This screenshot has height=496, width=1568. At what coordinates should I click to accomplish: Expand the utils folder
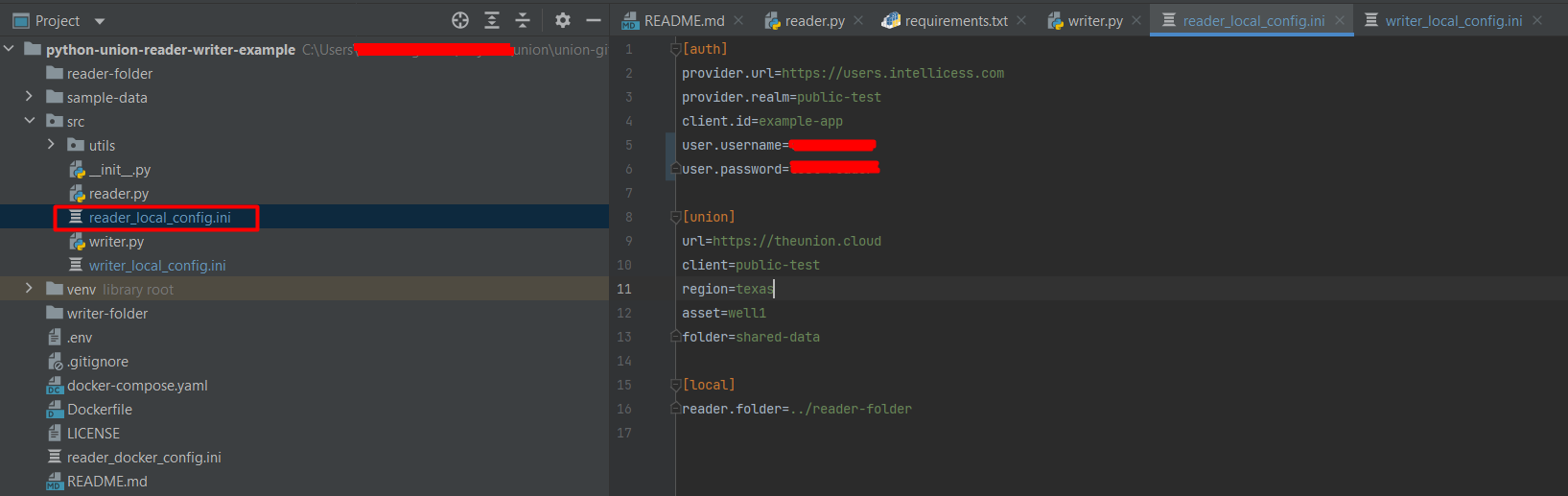point(51,145)
